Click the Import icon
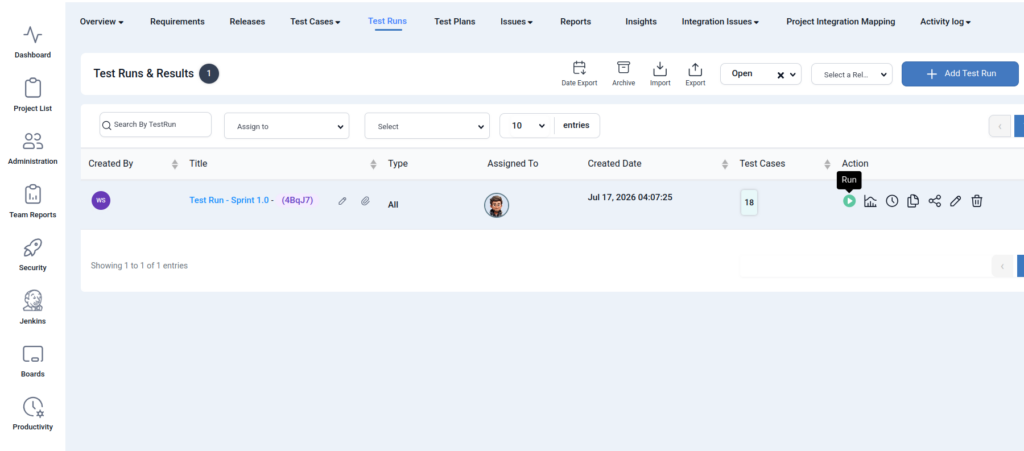Viewport: 1024px width, 451px height. coord(660,74)
